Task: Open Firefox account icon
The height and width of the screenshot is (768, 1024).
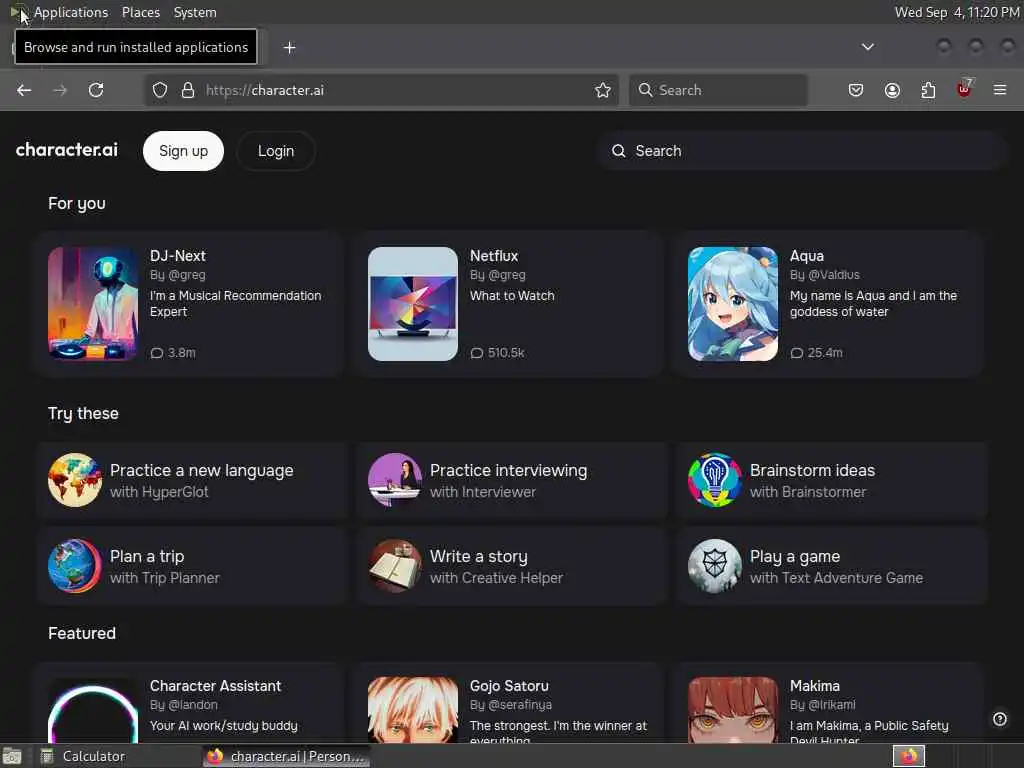Action: [x=892, y=90]
